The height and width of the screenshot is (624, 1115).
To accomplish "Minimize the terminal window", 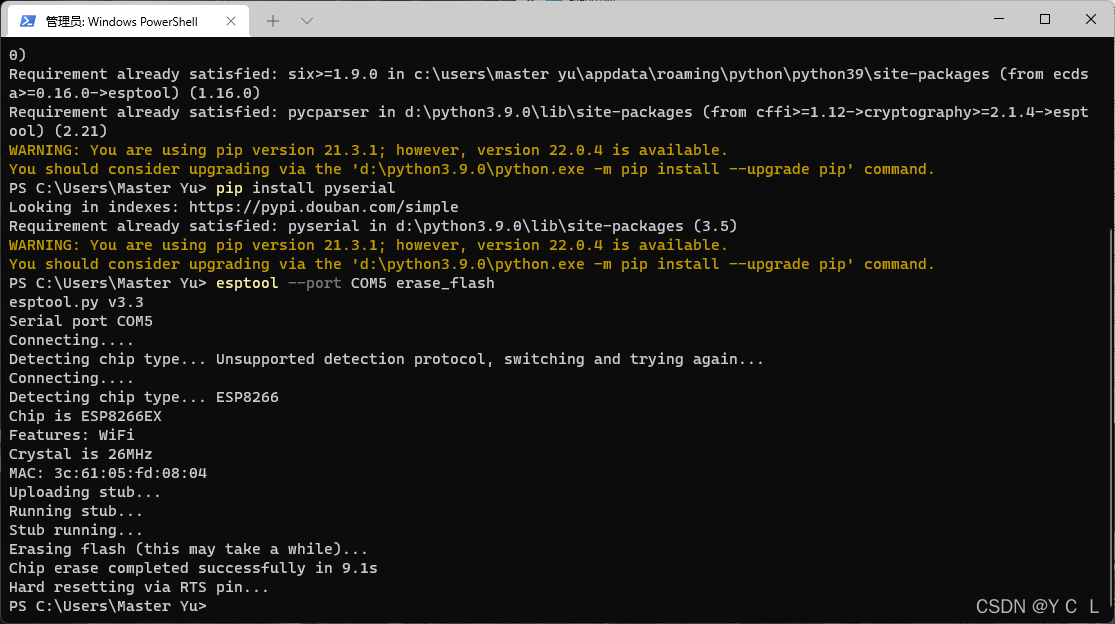I will (999, 19).
